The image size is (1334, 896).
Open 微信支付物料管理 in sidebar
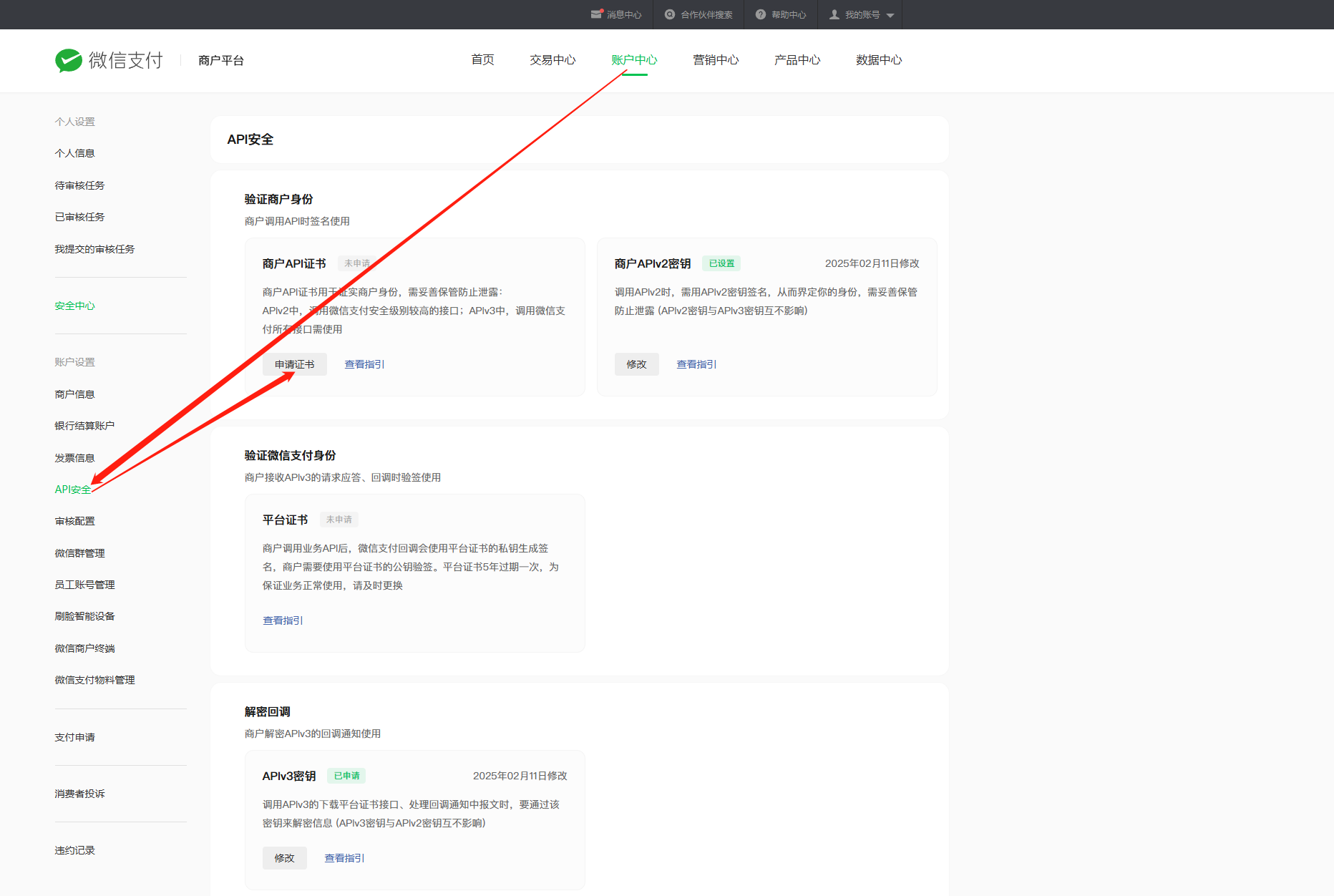95,680
